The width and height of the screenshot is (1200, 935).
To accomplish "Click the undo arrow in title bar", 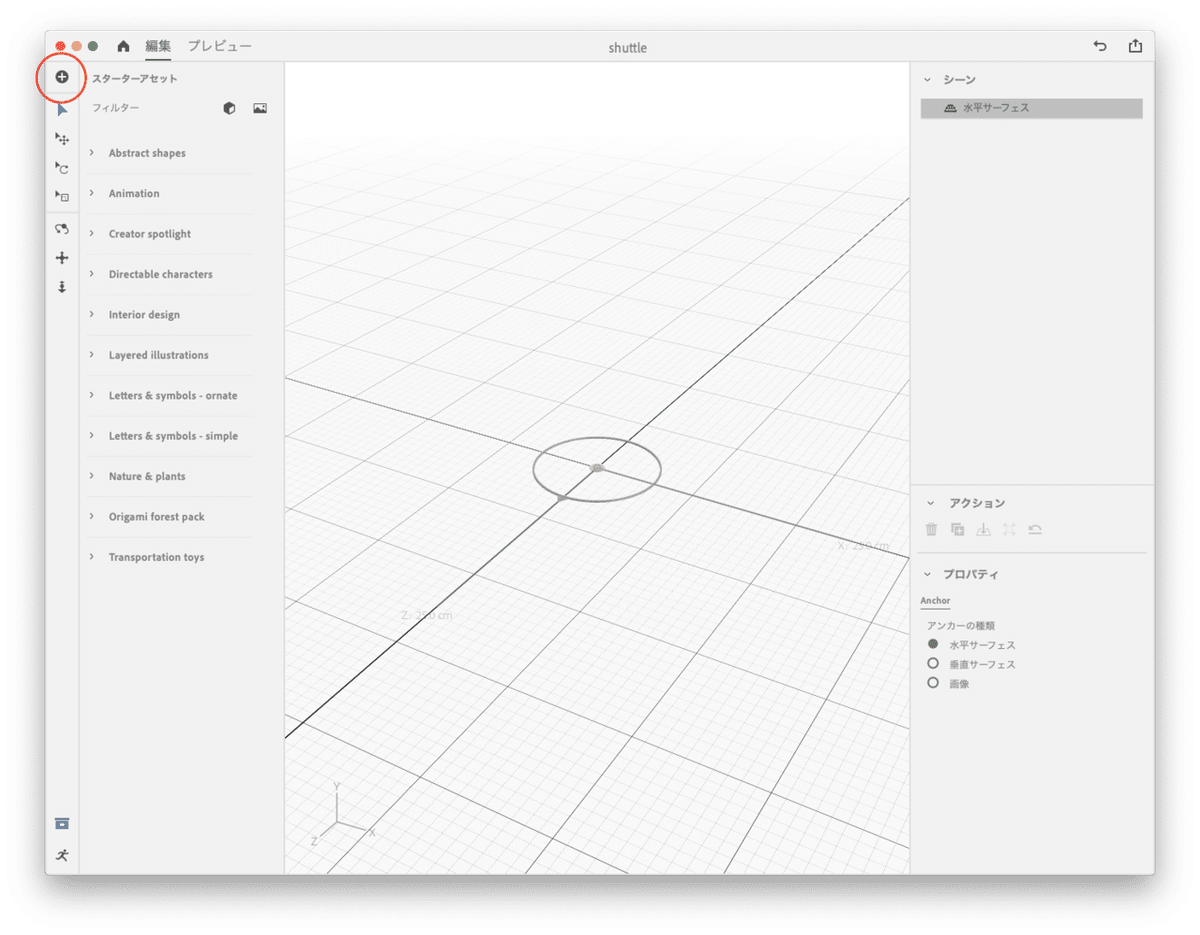I will (1100, 46).
